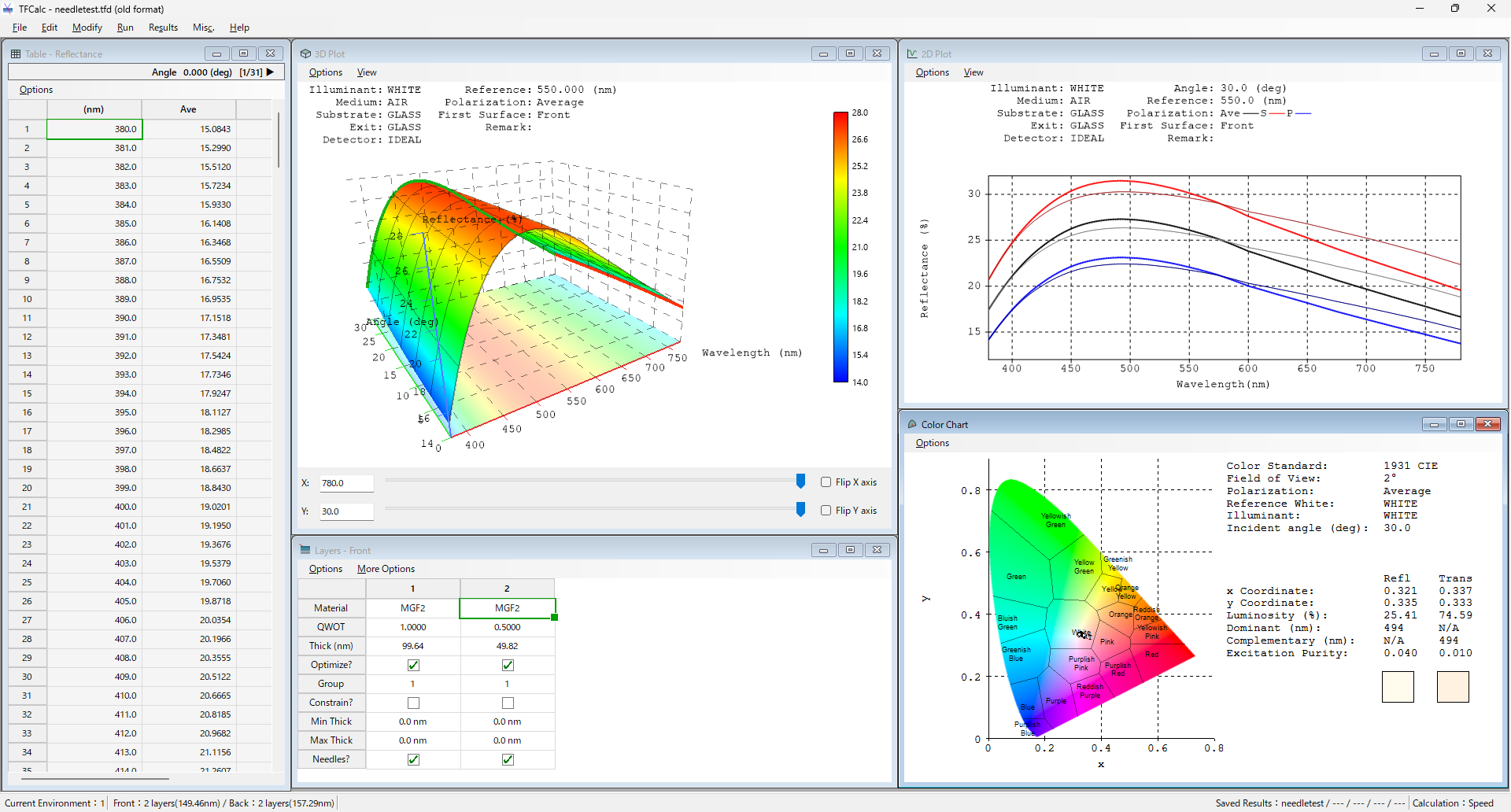Image resolution: width=1511 pixels, height=812 pixels.
Task: Enable Constrain for layer 2
Action: pyautogui.click(x=508, y=703)
